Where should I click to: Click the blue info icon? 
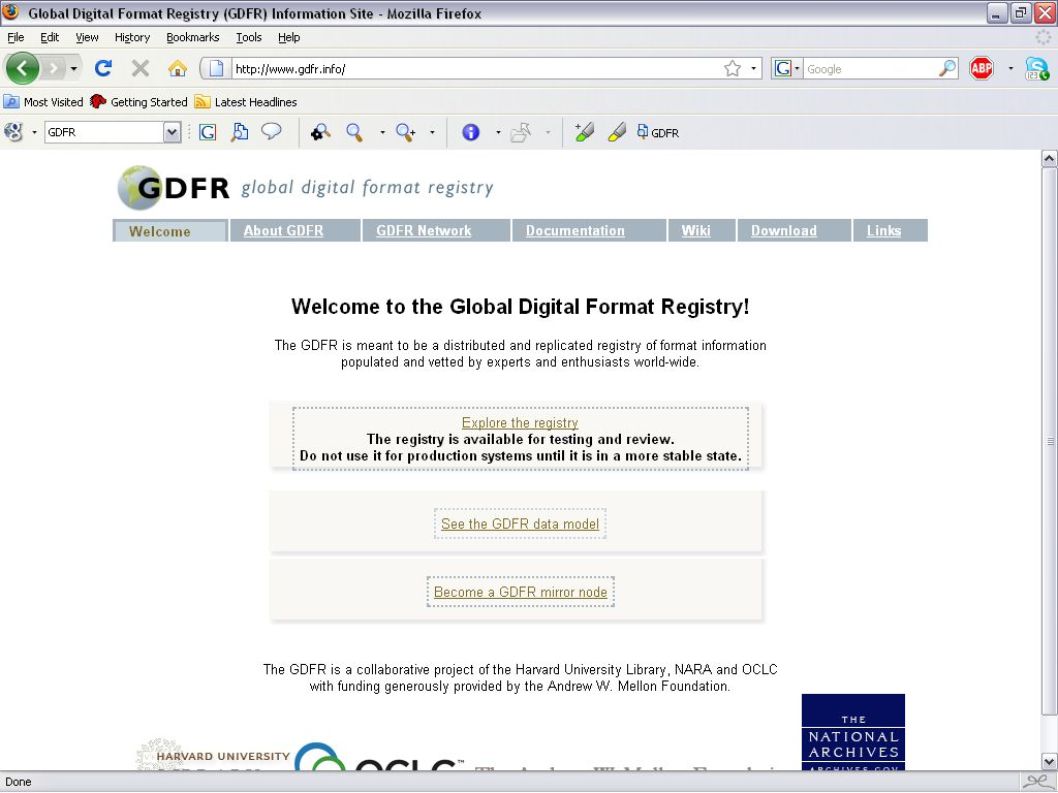click(470, 132)
